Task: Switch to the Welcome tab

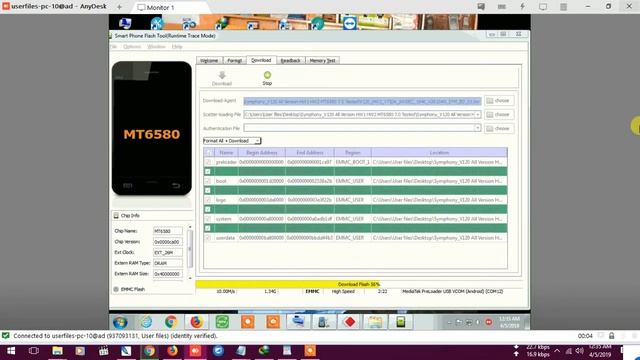Action: click(209, 60)
